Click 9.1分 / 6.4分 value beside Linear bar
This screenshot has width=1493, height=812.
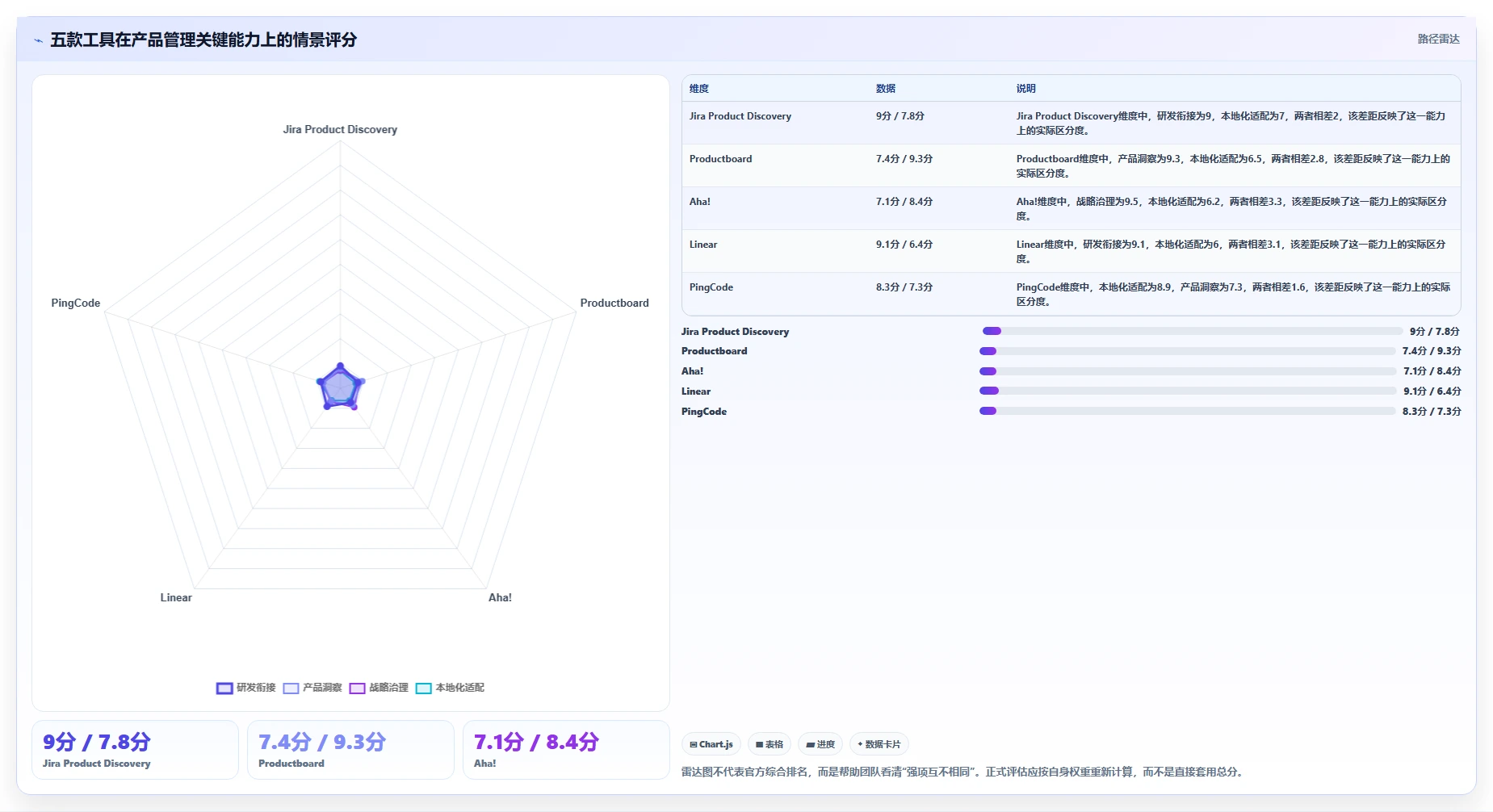pos(1432,391)
